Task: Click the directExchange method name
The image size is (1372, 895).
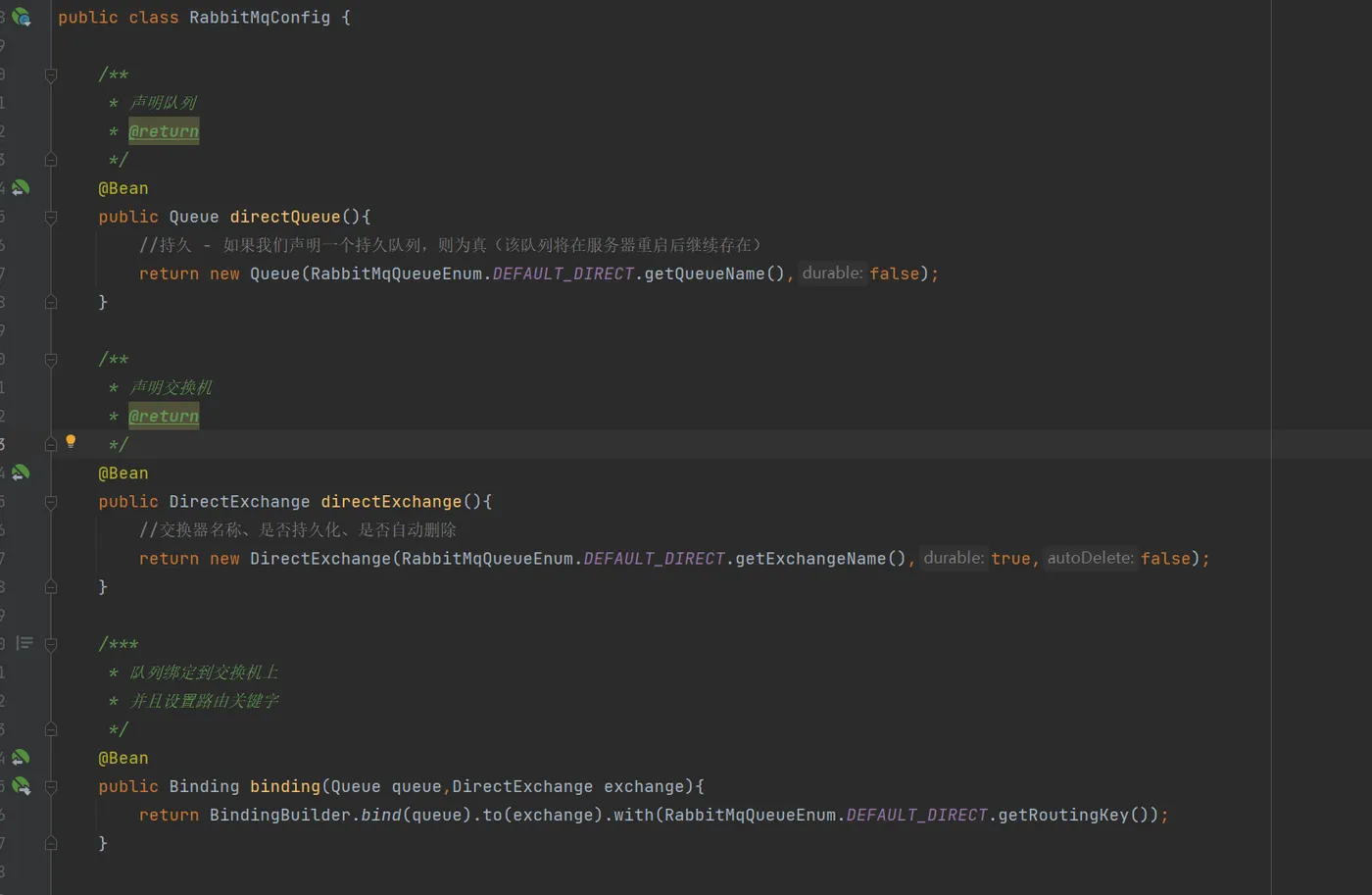Action: point(391,502)
